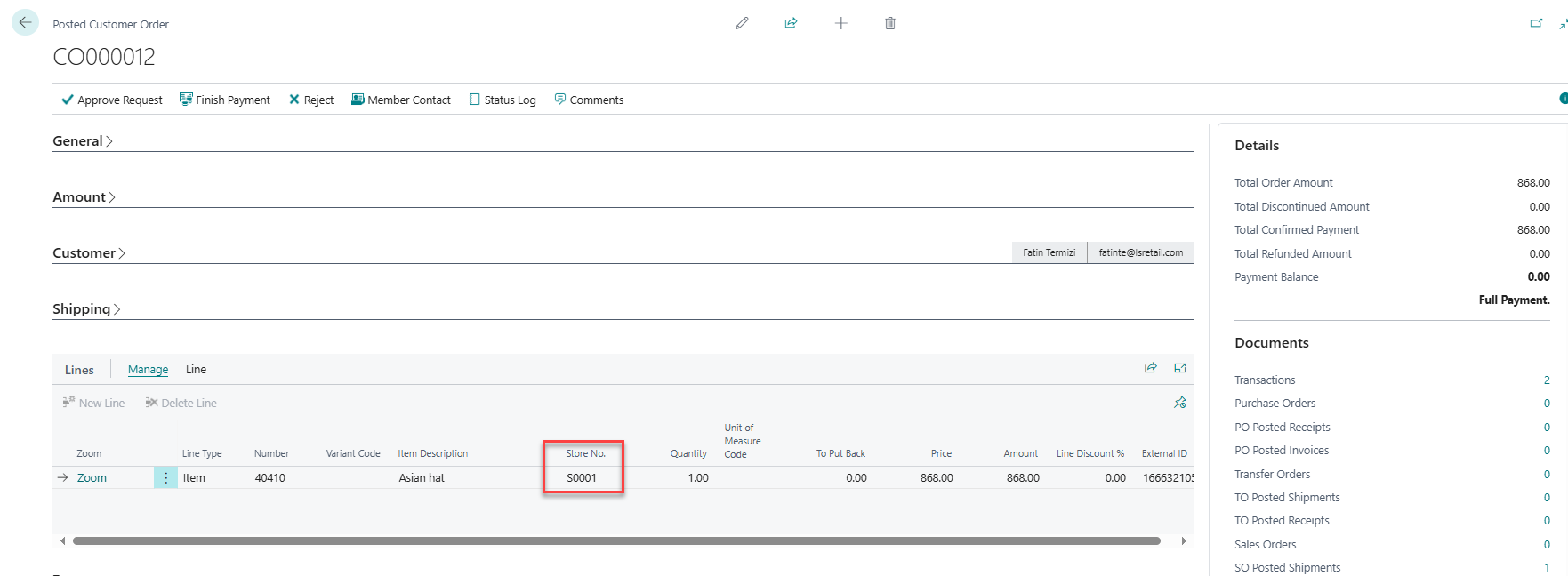Click the personalize pin icon in Lines

tap(1180, 403)
